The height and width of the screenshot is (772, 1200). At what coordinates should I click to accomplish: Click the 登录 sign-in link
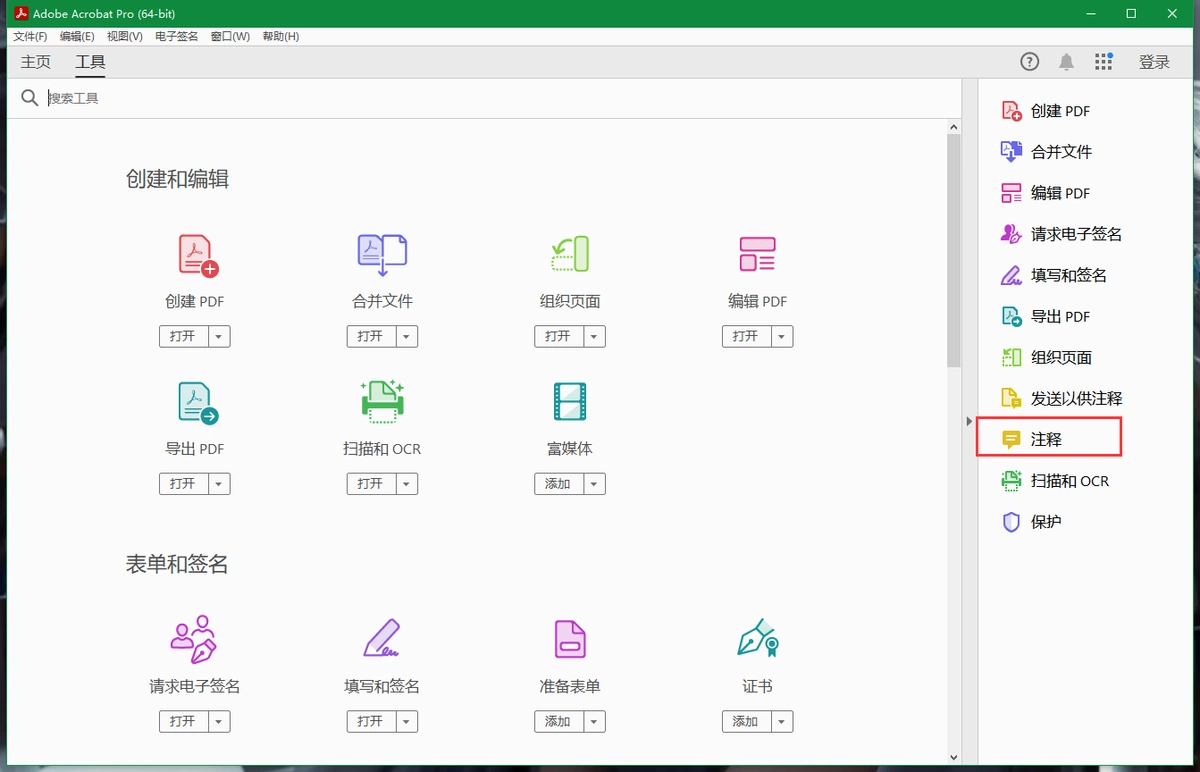(x=1154, y=62)
